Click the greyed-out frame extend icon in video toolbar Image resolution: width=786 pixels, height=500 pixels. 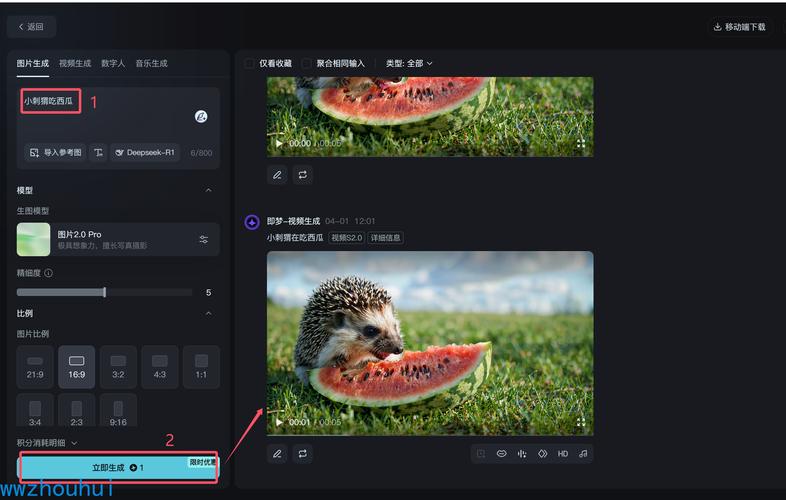481,454
